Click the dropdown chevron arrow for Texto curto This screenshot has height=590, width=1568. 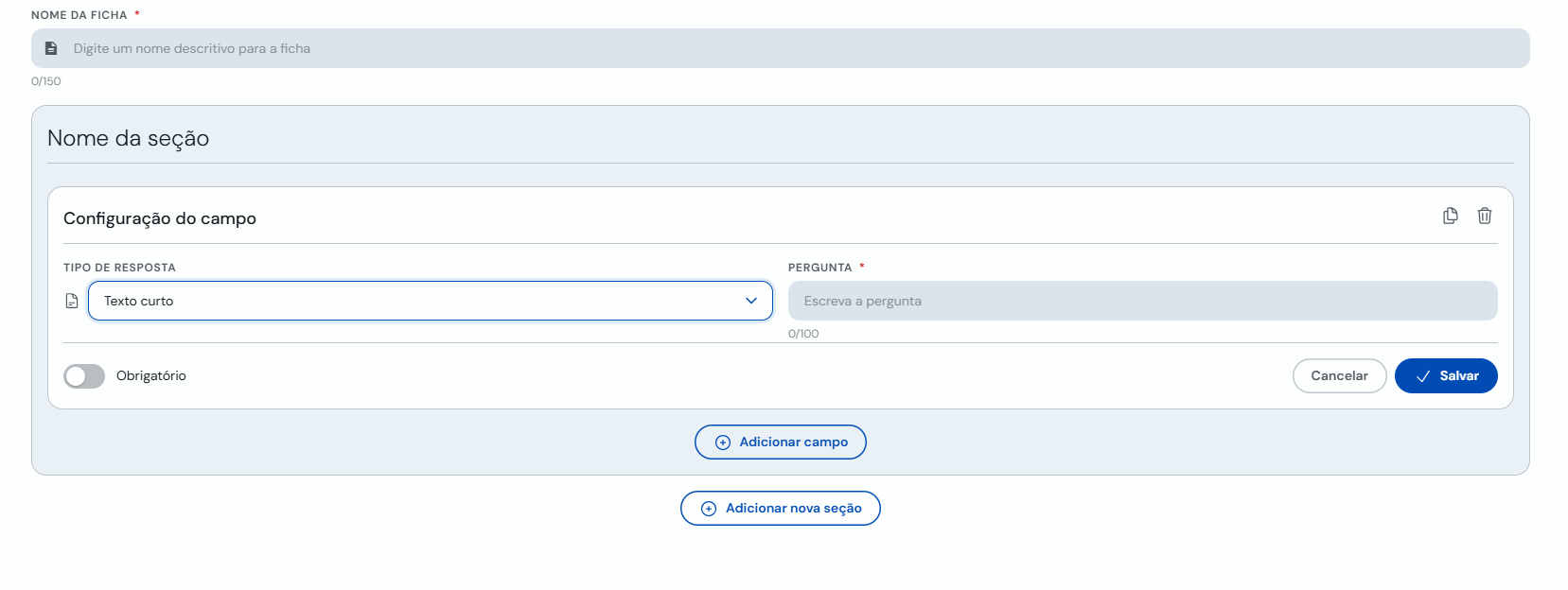click(751, 301)
